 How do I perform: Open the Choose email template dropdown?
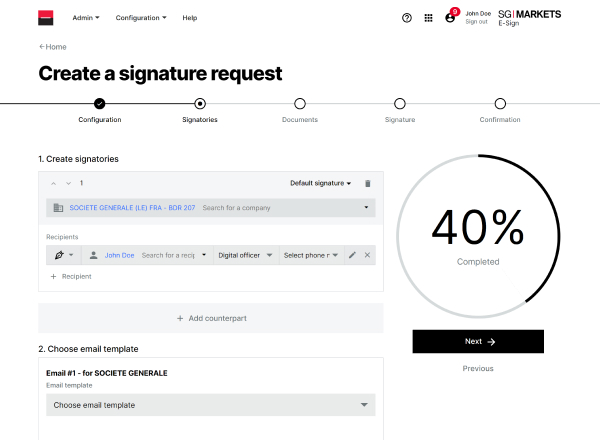[x=210, y=405]
